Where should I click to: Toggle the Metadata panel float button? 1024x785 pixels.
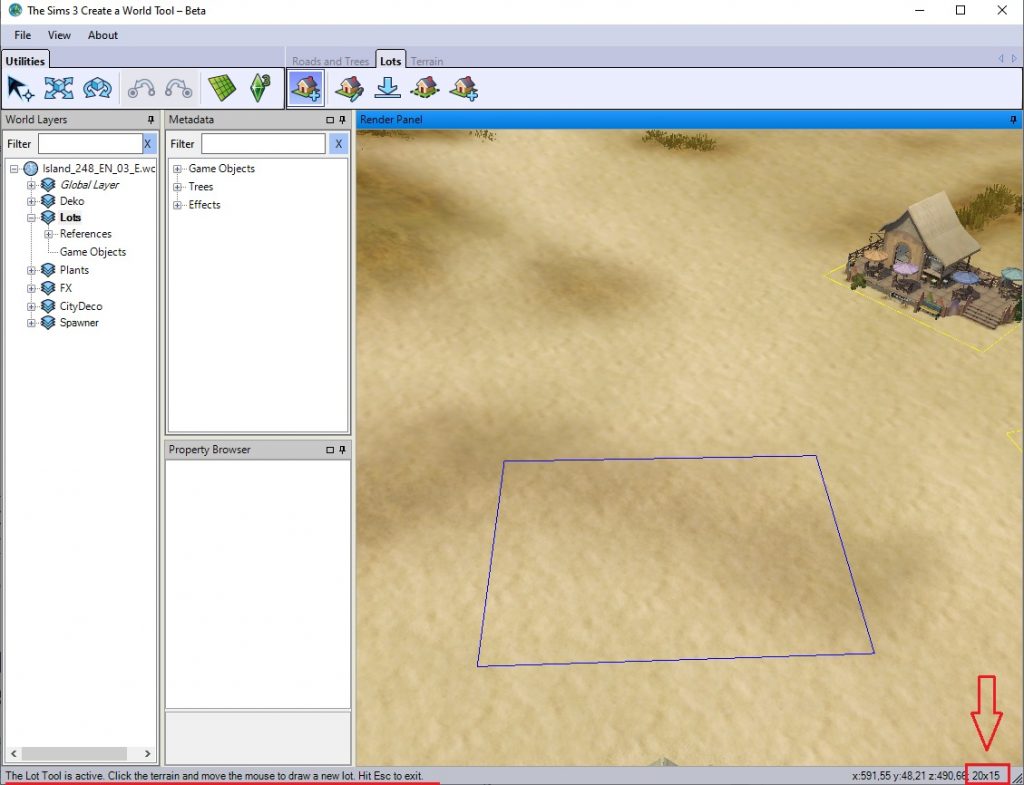(330, 120)
